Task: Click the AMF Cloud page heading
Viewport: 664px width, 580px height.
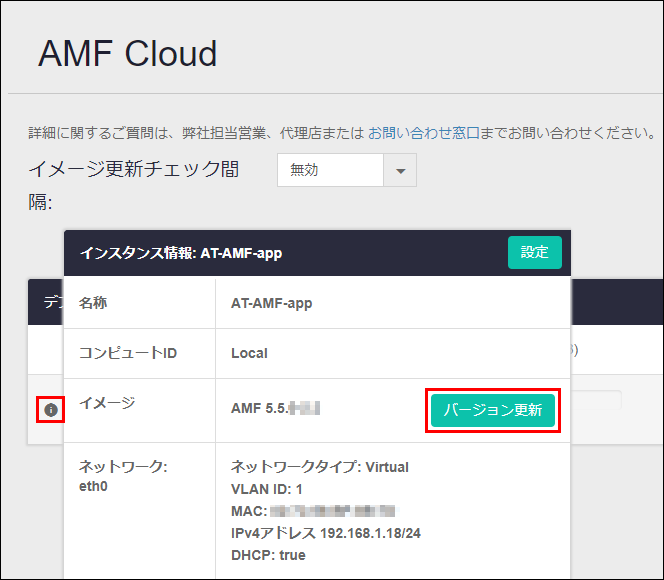Action: point(127,54)
